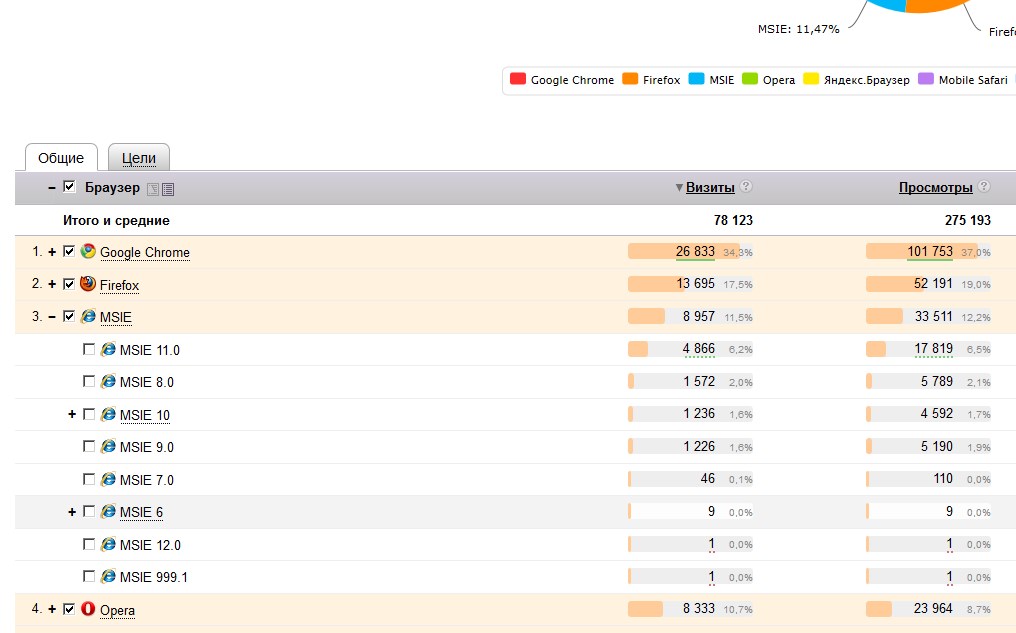Collapse all rows with Браузер minus
1016x633 pixels.
pyautogui.click(x=52, y=188)
